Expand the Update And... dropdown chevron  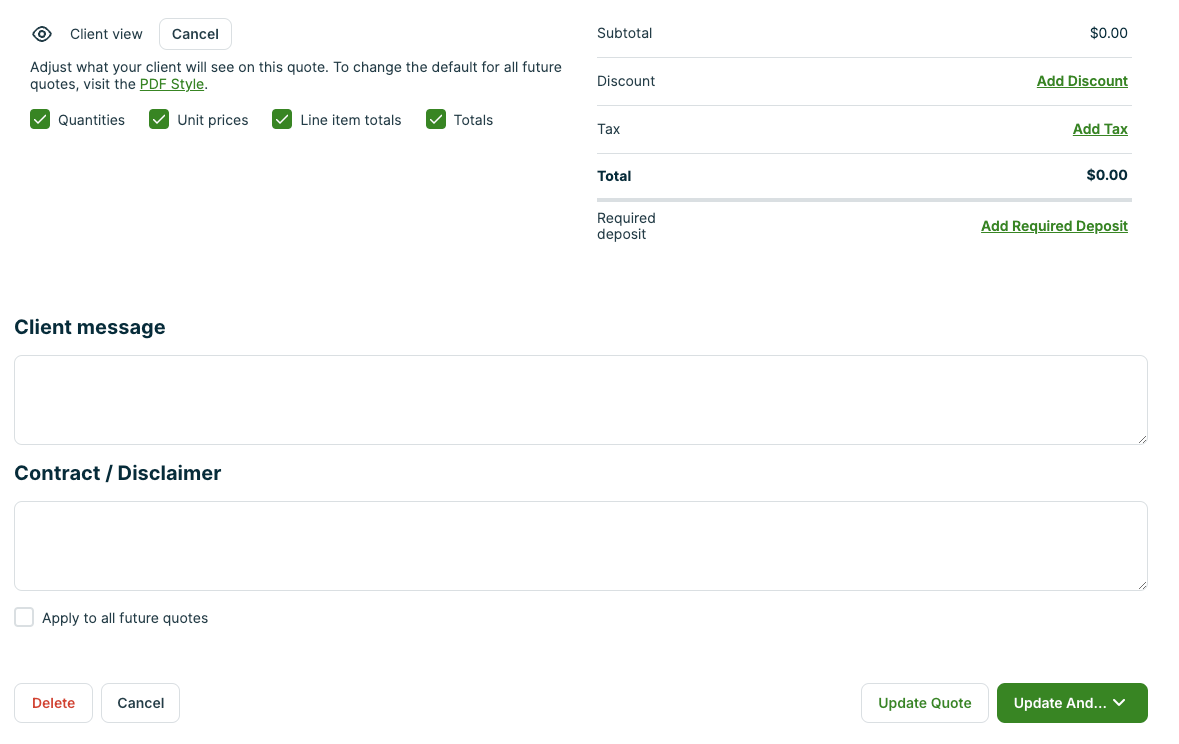pos(1120,703)
